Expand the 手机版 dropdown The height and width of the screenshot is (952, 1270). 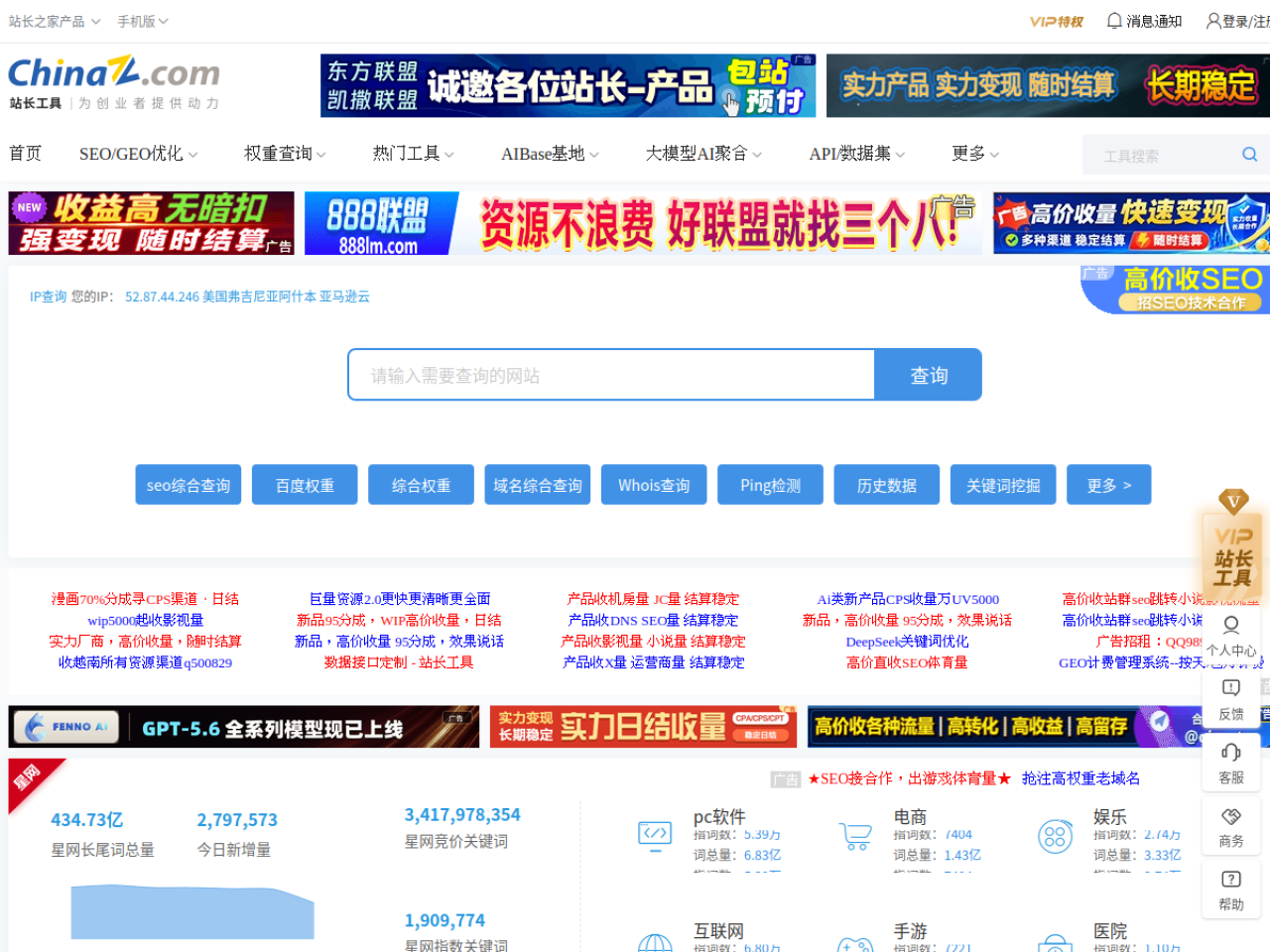click(x=143, y=21)
